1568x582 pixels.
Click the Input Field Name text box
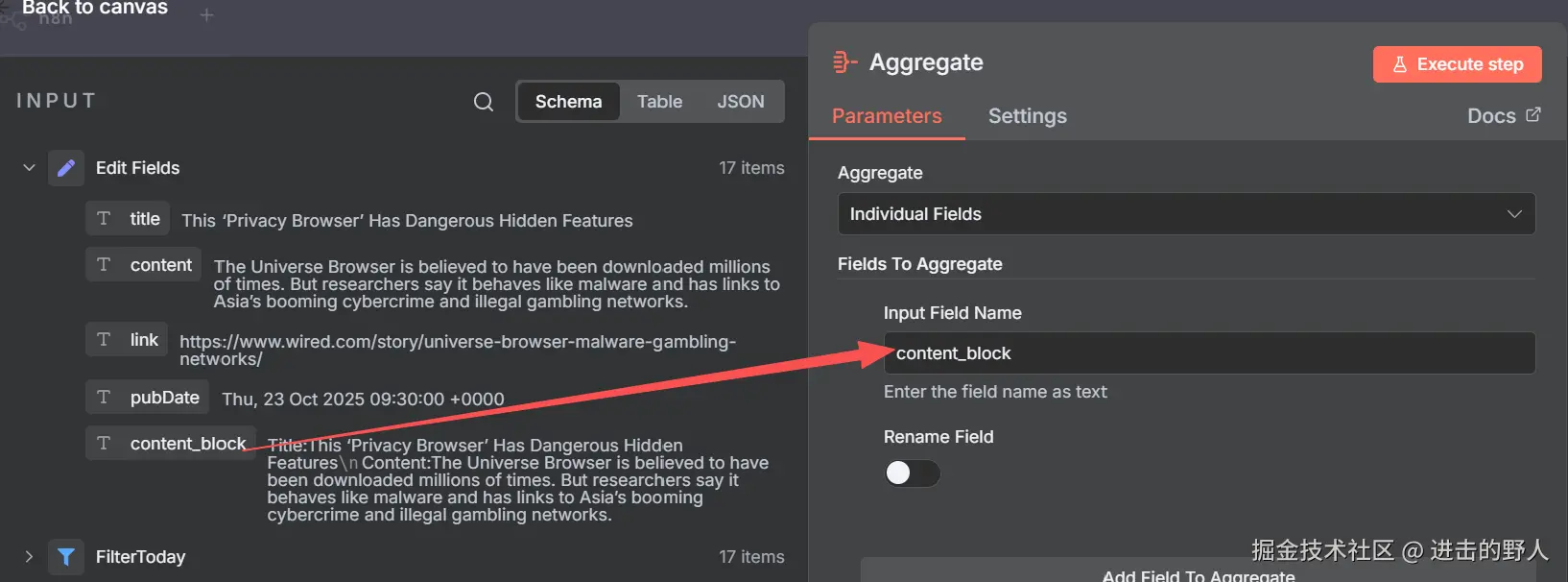tap(1209, 353)
